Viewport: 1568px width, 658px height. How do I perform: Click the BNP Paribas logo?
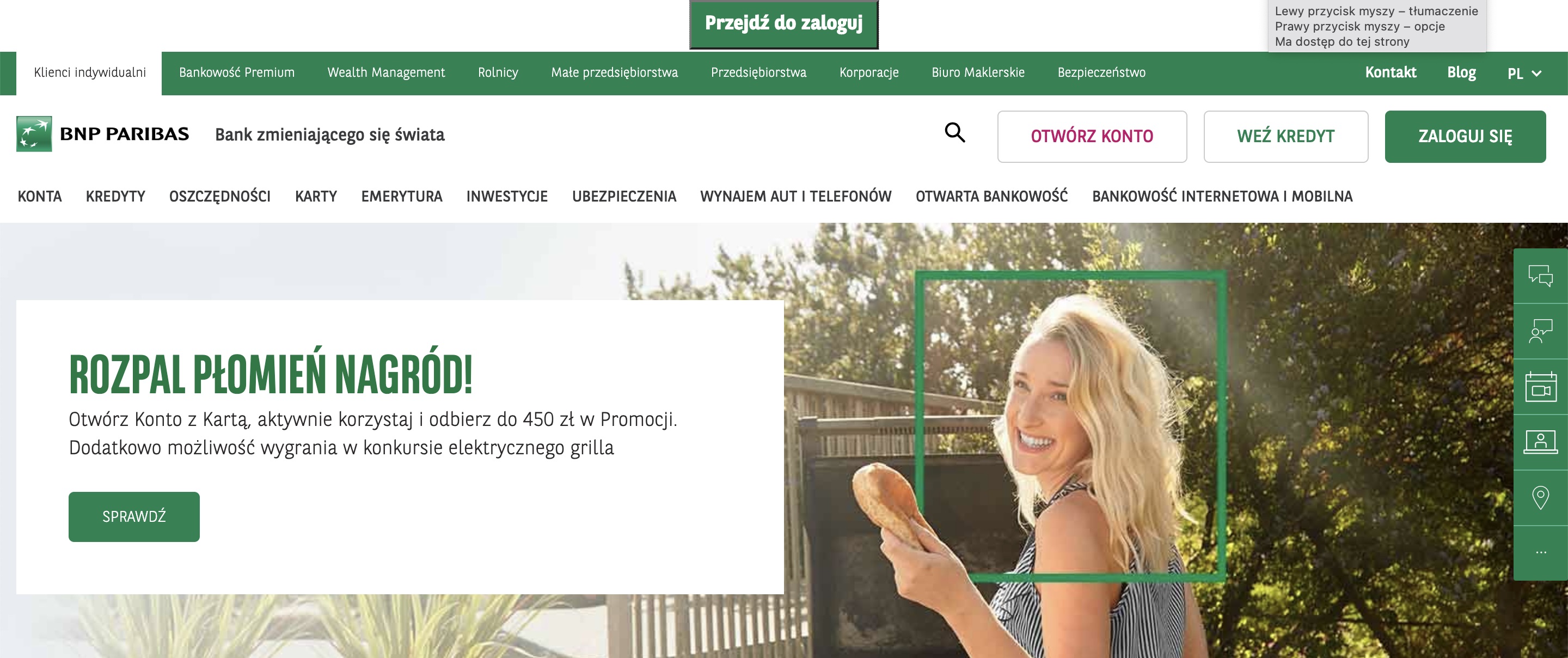(102, 133)
